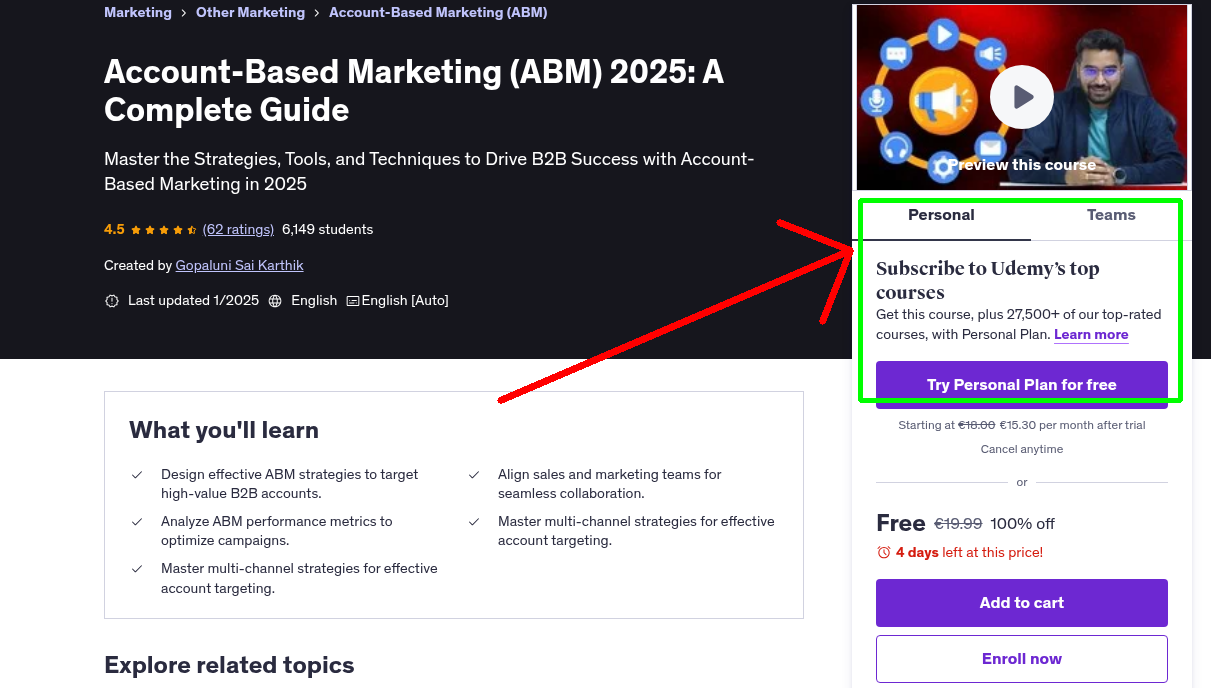The width and height of the screenshot is (1211, 688).
Task: Add the course to cart
Action: (x=1021, y=603)
